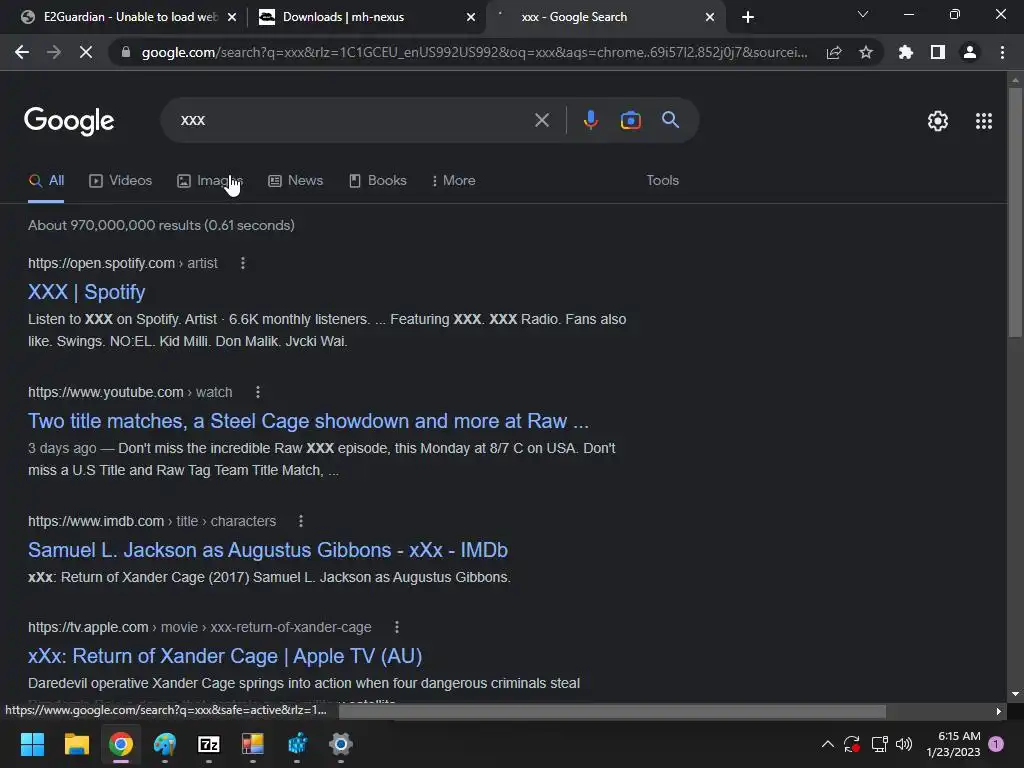Click the open.spotify.com URL breadcrumb
Image resolution: width=1024 pixels, height=768 pixels.
(x=123, y=263)
